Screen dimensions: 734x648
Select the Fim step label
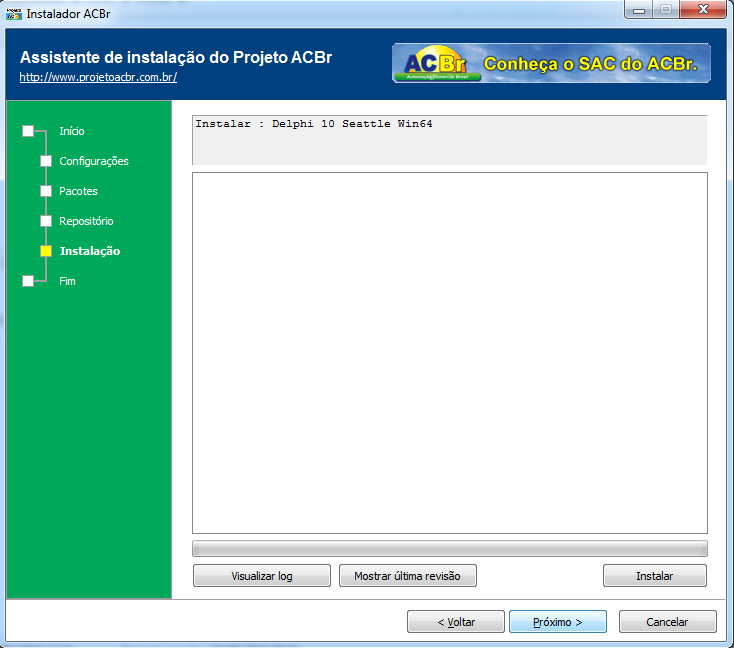point(67,281)
